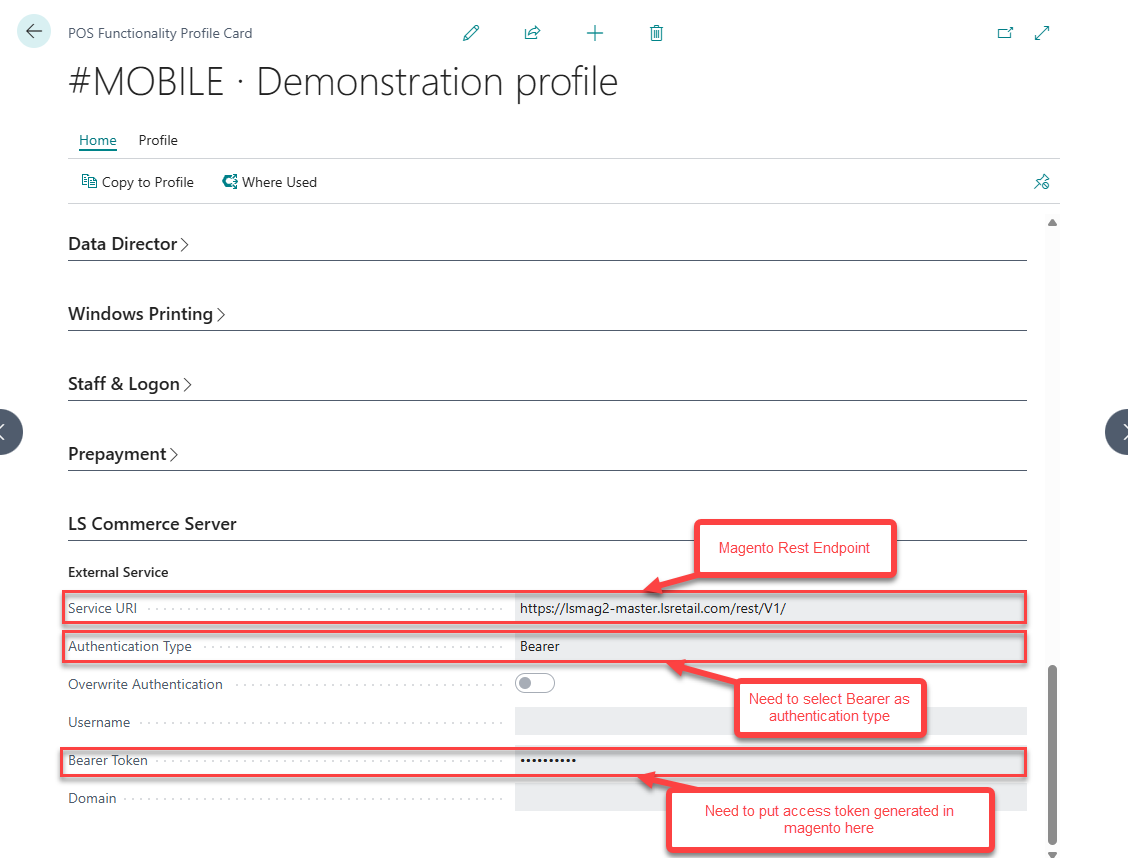Click the vertical scrollbar thumb

[1051, 755]
